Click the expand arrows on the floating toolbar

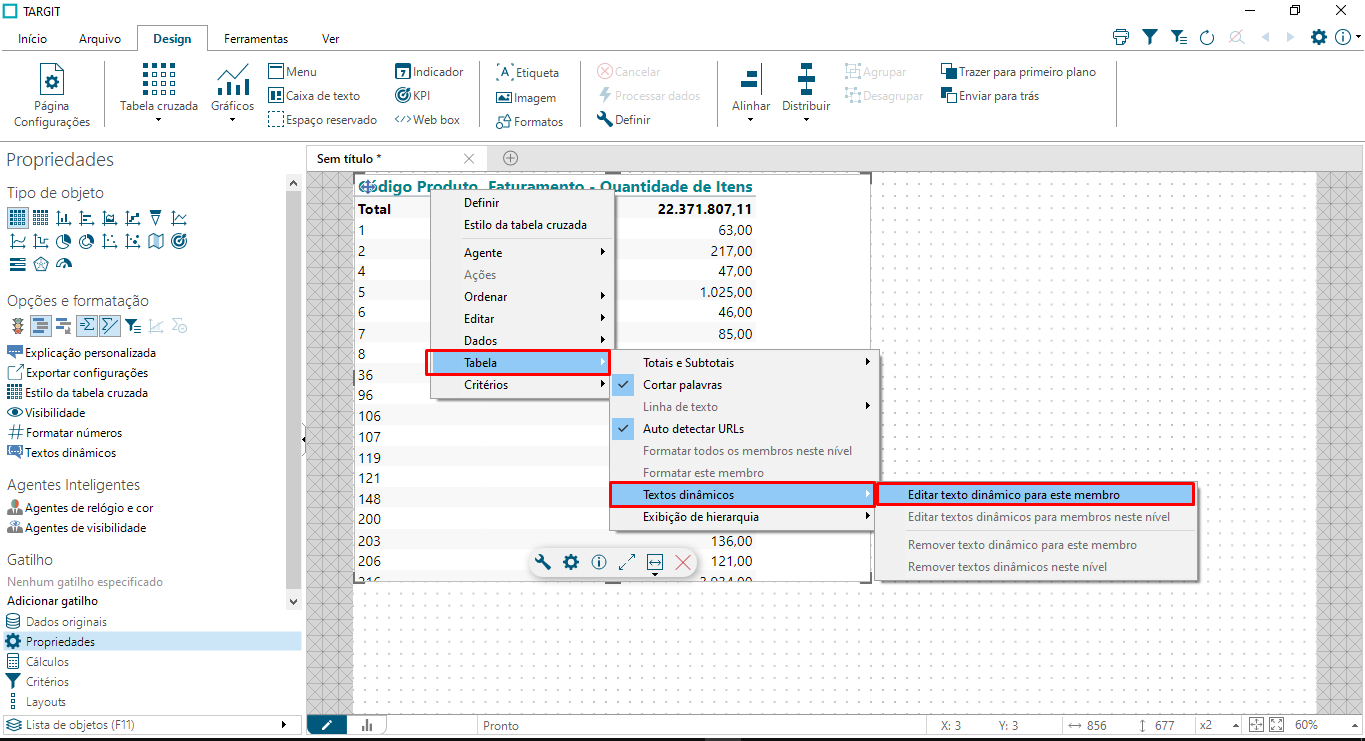627,562
